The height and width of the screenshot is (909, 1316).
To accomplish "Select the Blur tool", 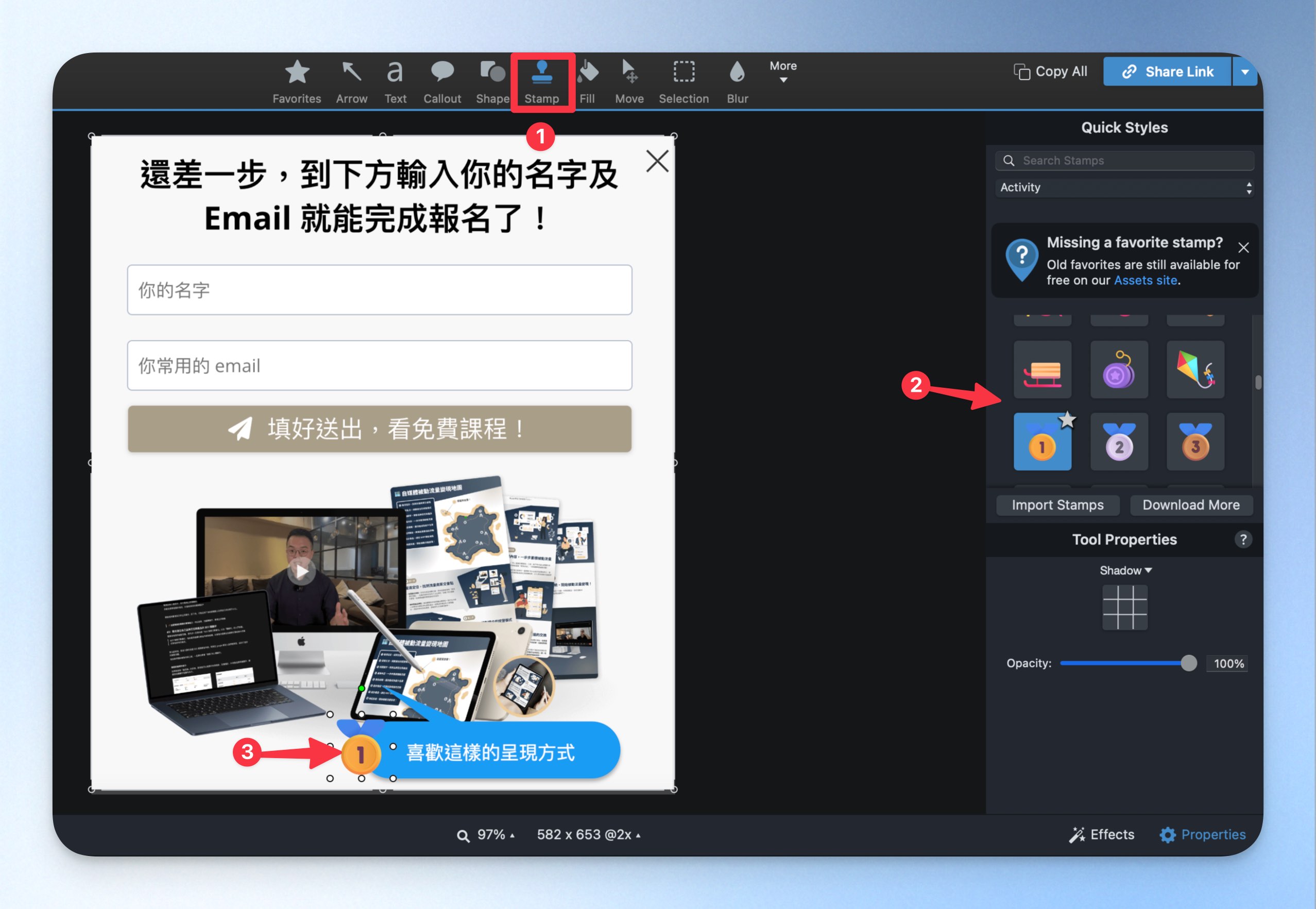I will click(x=737, y=82).
